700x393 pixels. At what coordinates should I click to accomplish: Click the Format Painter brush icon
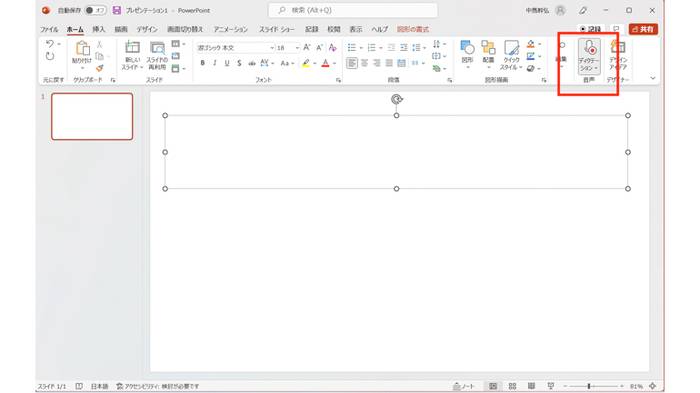point(100,68)
